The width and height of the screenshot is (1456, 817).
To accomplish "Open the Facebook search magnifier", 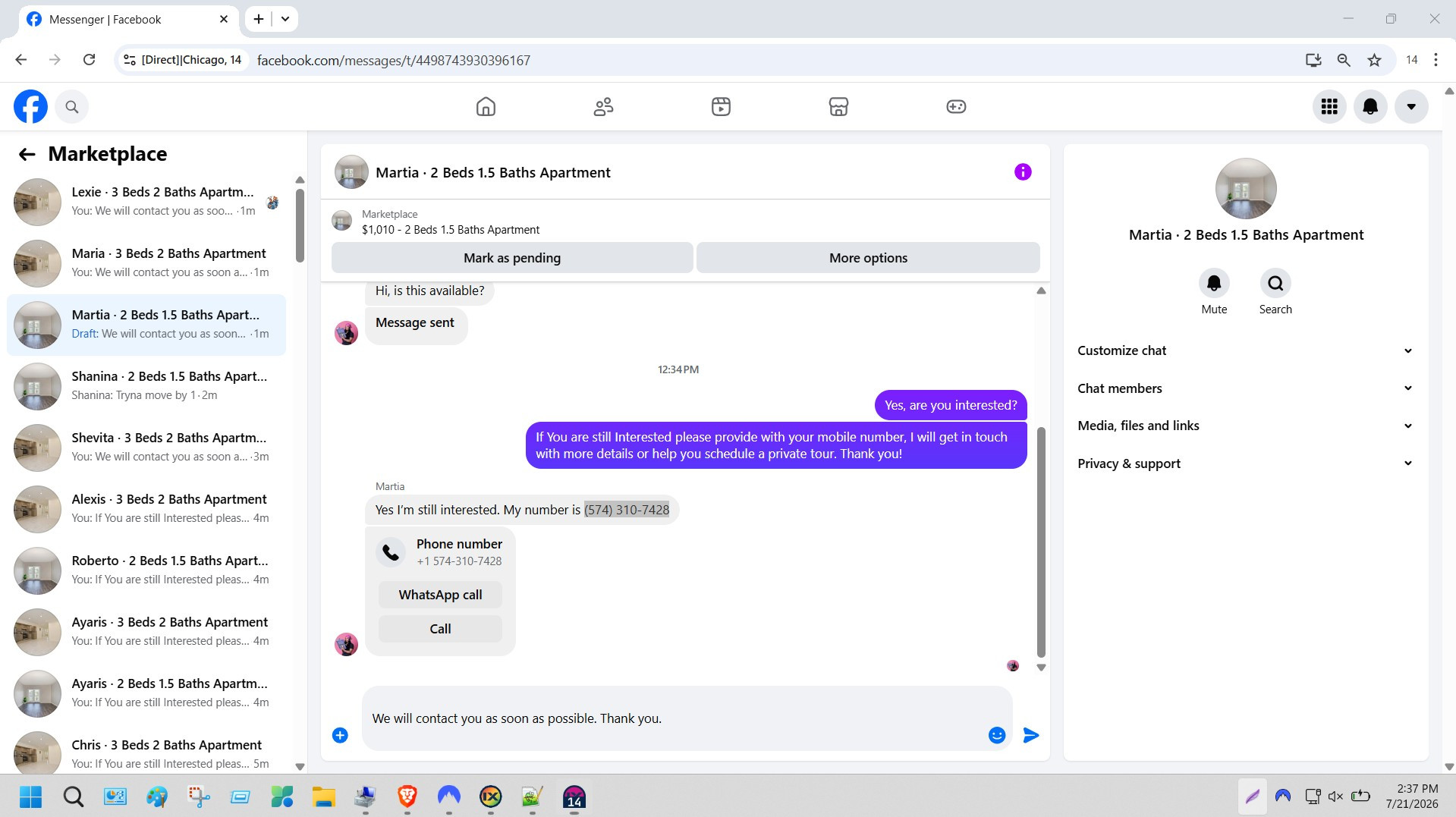I will pyautogui.click(x=72, y=107).
